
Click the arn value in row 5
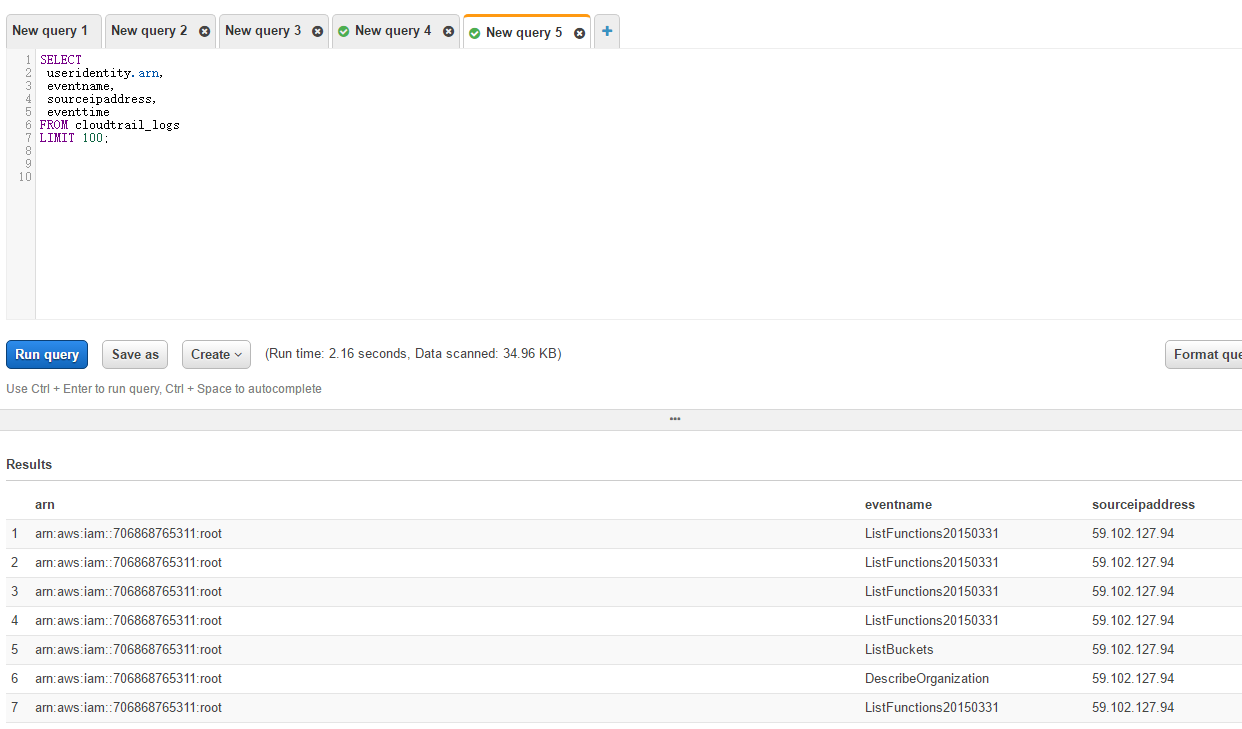click(x=128, y=650)
